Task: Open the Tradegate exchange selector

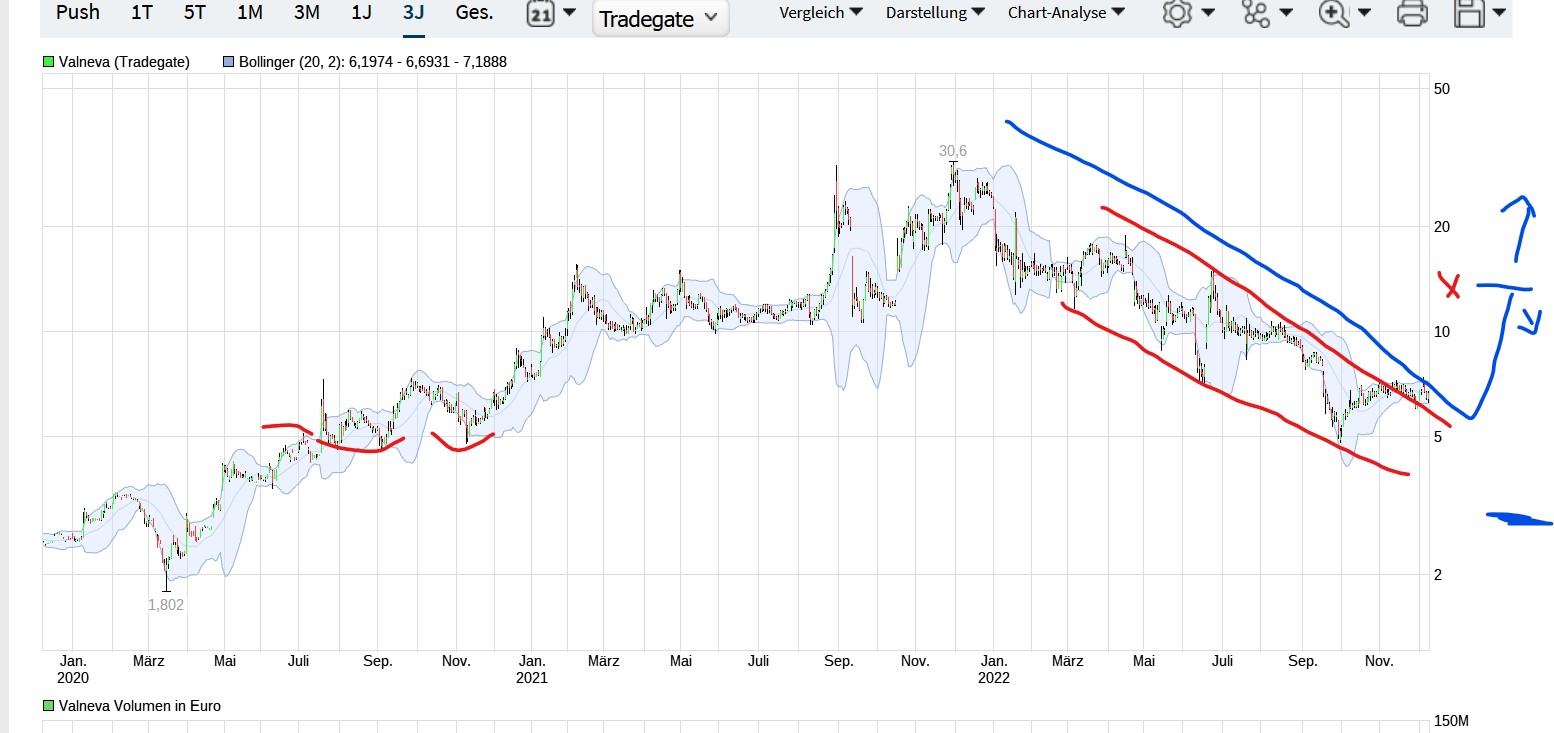Action: (x=659, y=17)
